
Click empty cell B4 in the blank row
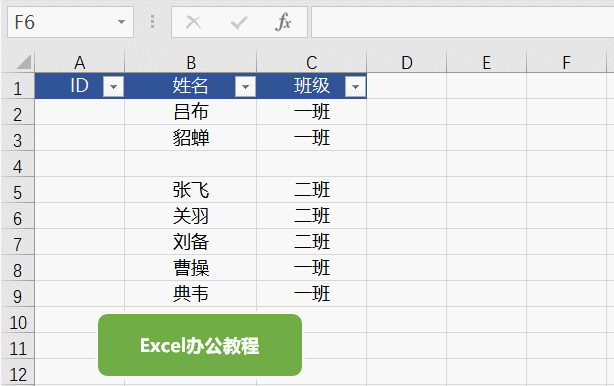coord(191,164)
